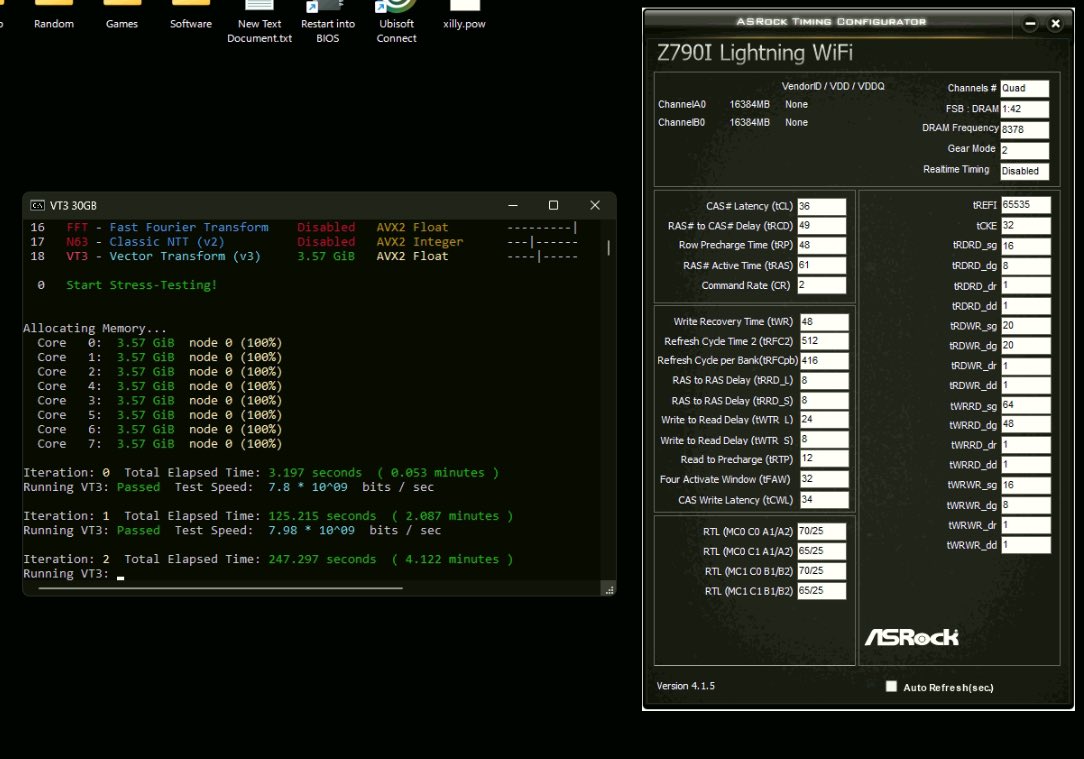Select the tRDRD_dg value field
This screenshot has width=1084, height=759.
tap(1026, 266)
